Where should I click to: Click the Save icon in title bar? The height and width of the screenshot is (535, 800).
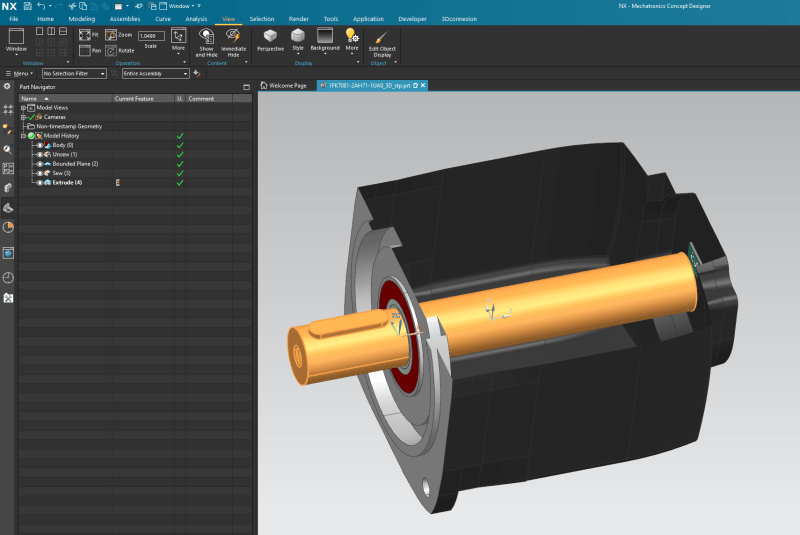pyautogui.click(x=28, y=6)
